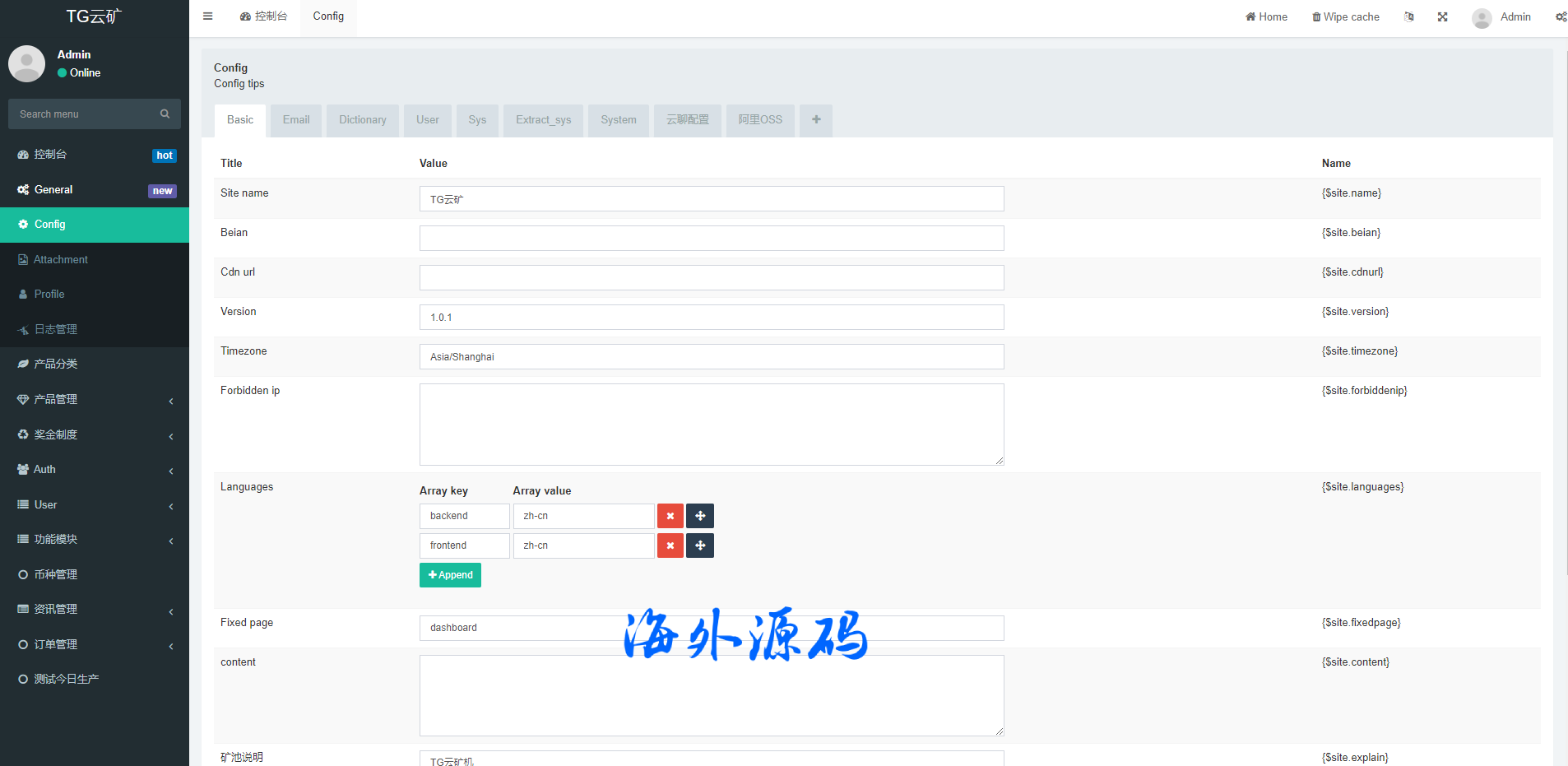Expand the 产品管理 sidebar menu
Screen dimensions: 1568x766
[95, 400]
